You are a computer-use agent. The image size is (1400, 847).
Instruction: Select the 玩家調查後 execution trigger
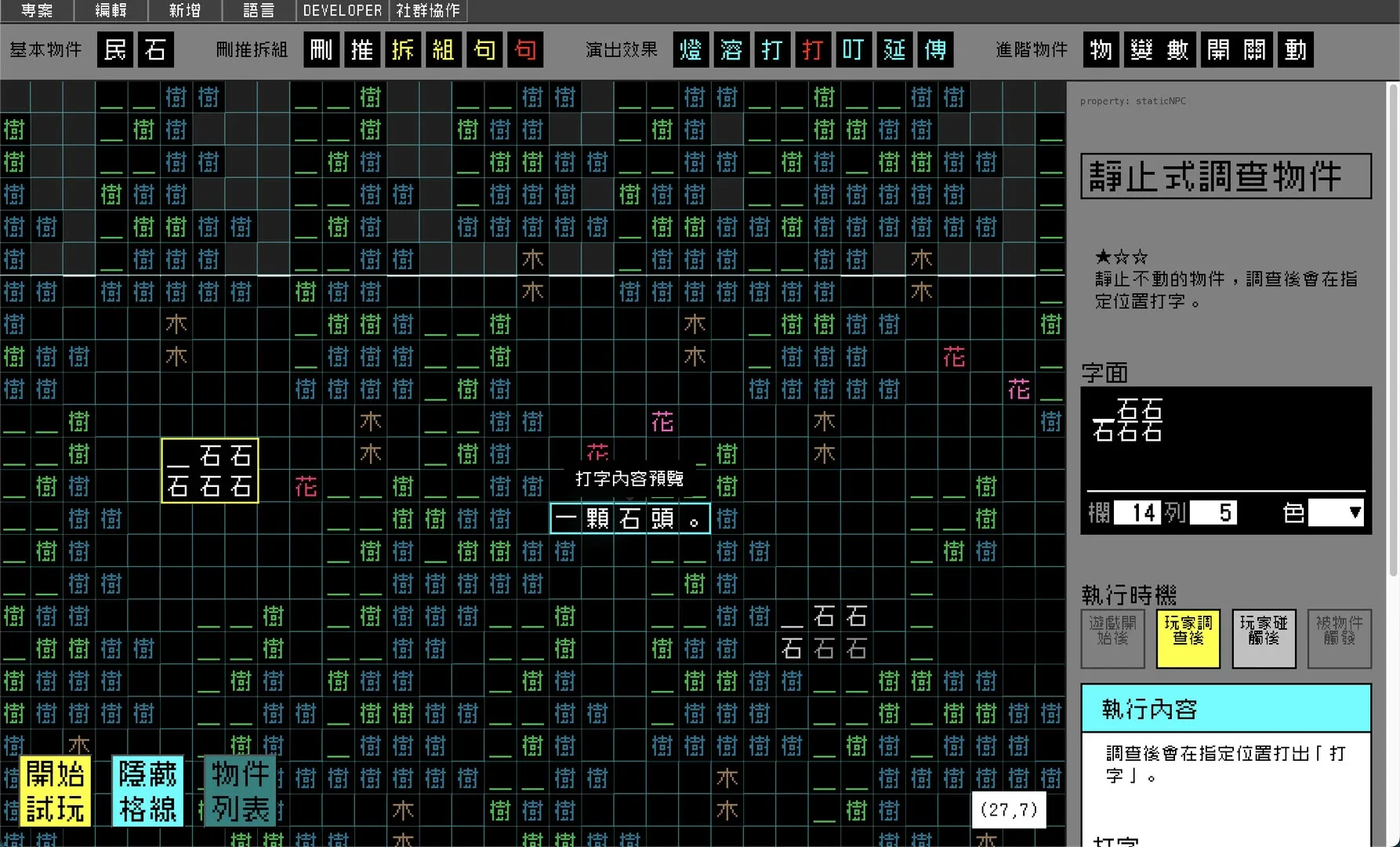(x=1188, y=638)
